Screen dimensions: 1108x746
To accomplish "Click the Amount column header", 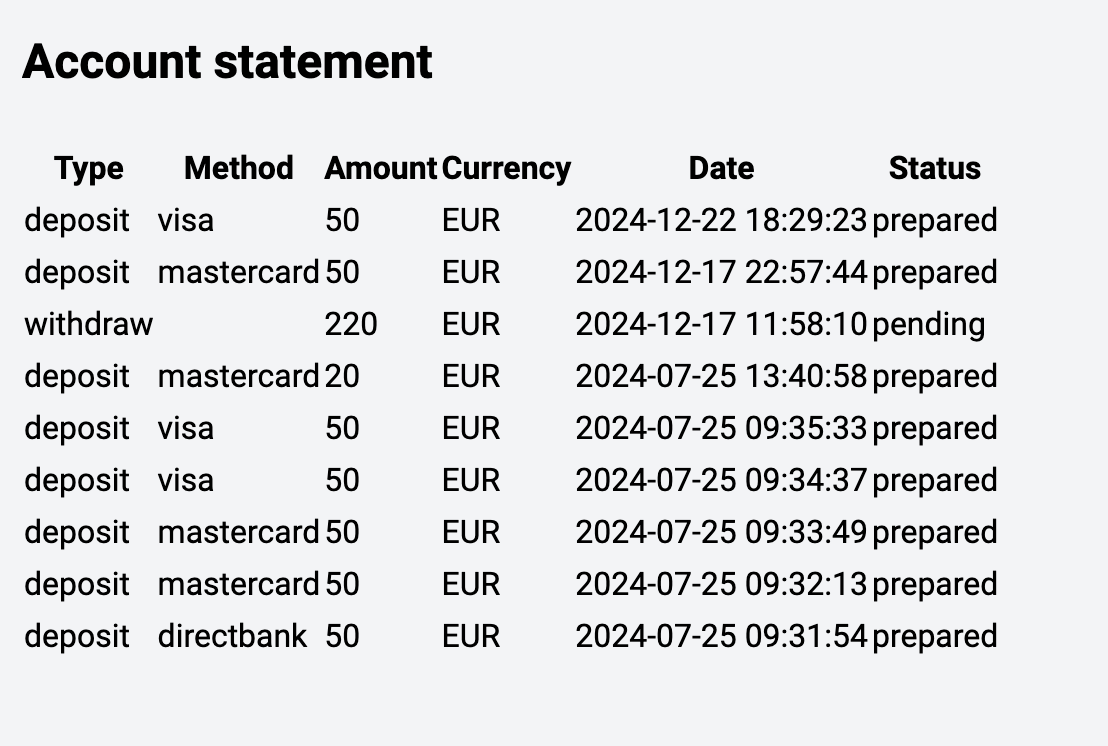I will tap(380, 168).
